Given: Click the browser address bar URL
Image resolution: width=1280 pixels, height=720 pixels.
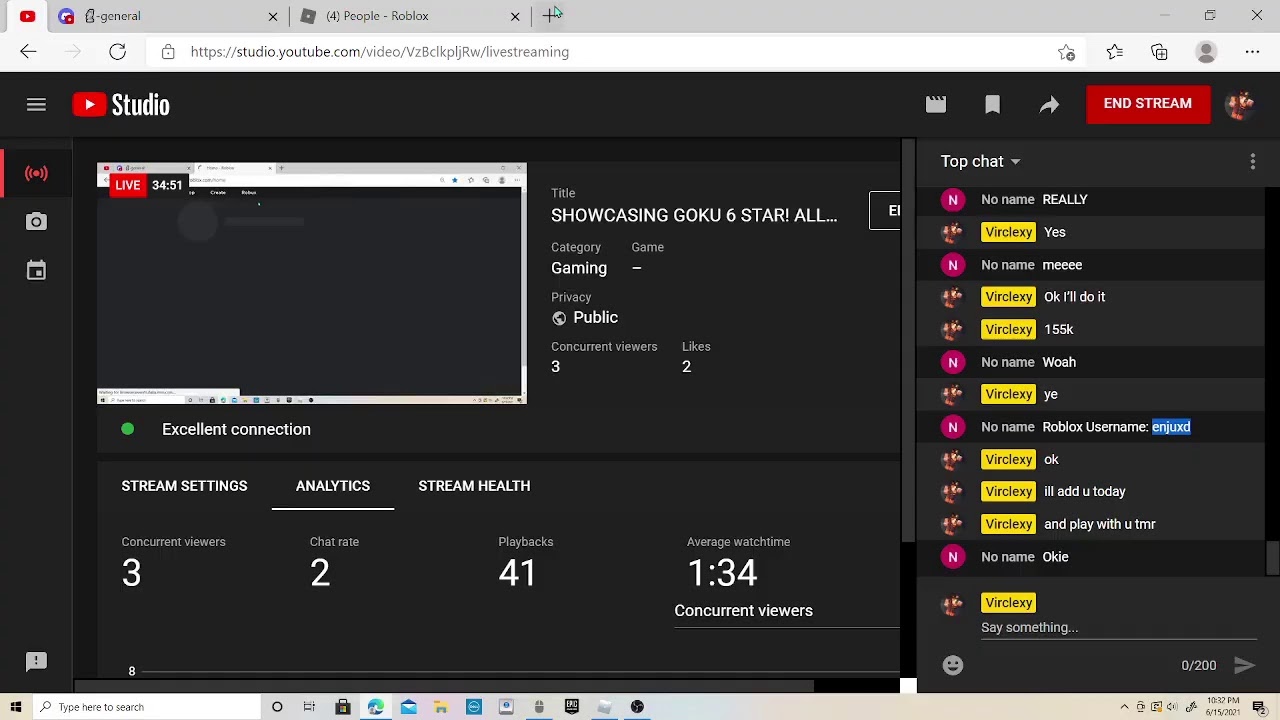Looking at the screenshot, I should 380,52.
